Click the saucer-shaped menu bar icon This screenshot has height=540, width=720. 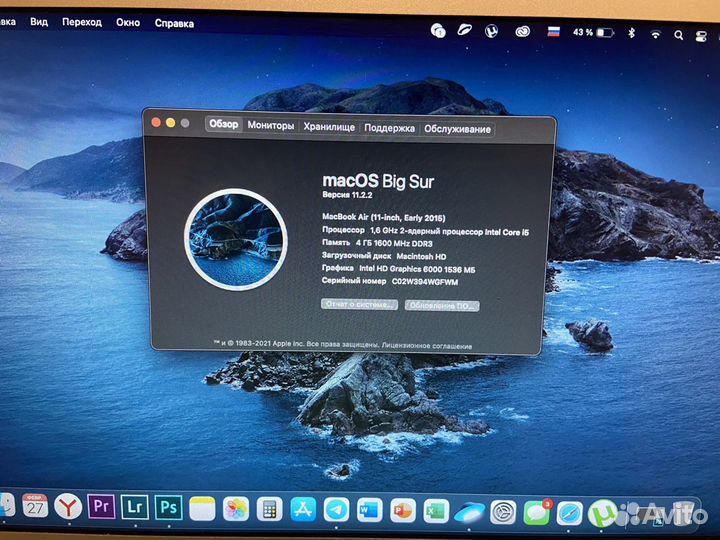click(x=464, y=30)
